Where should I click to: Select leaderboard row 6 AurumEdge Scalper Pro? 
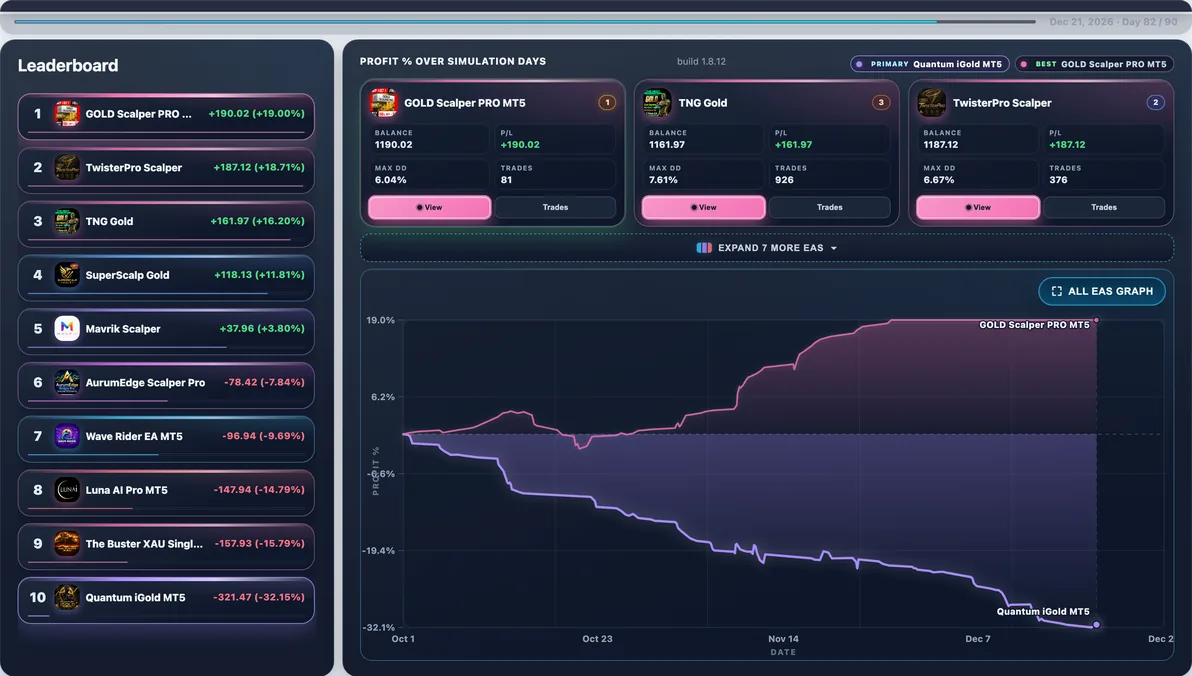[166, 385]
